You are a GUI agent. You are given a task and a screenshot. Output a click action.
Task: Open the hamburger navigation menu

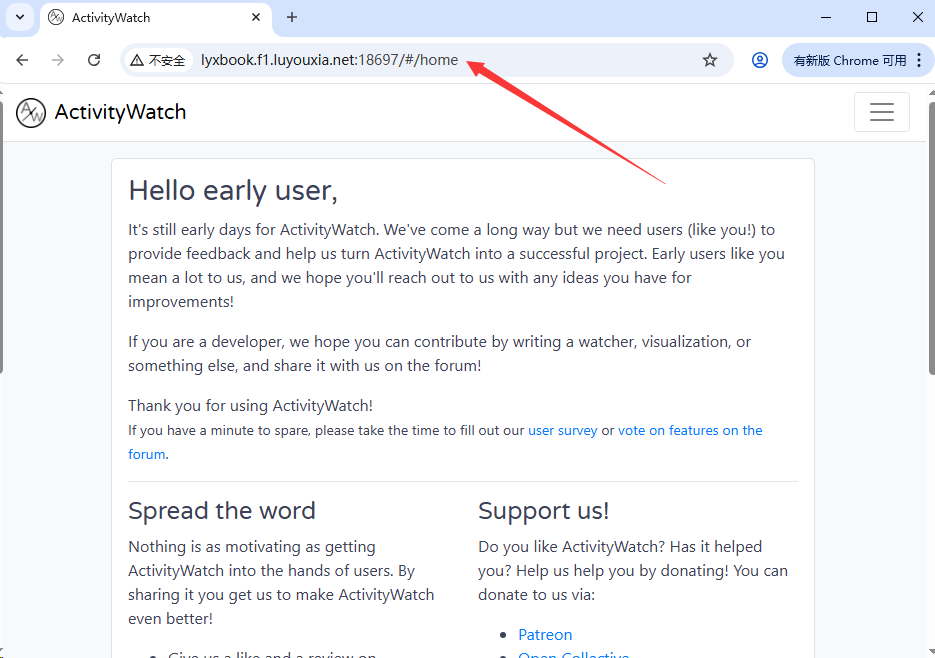tap(881, 112)
